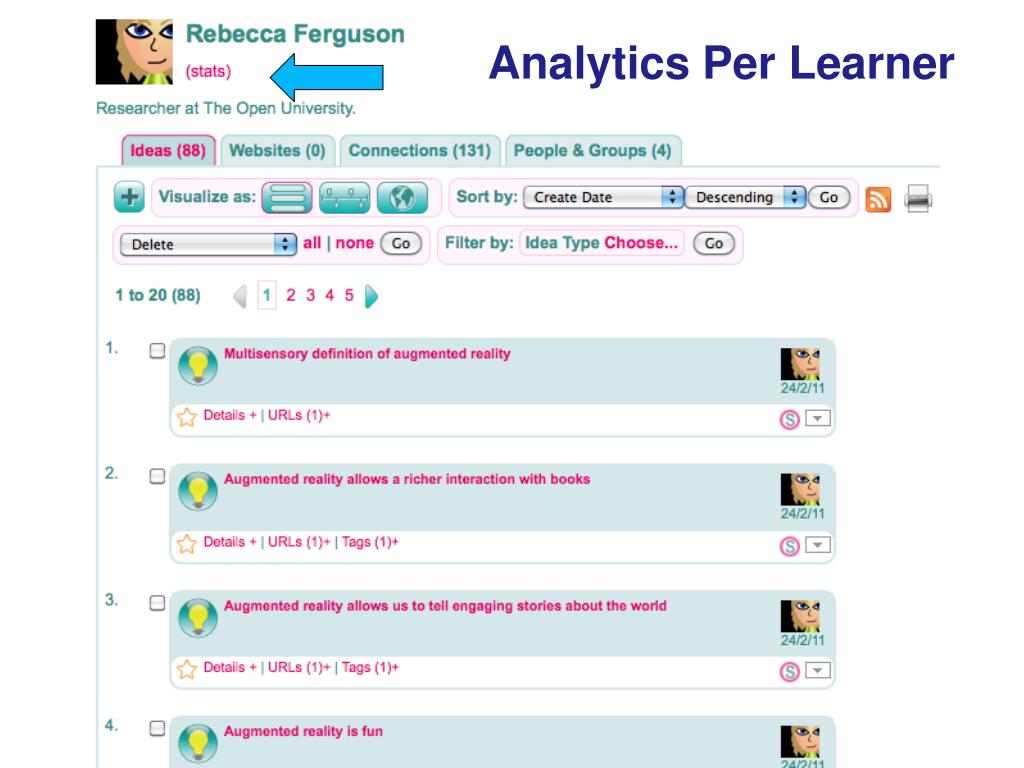Viewport: 1024px width, 768px height.
Task: Star the Multisensory definition idea
Action: coord(187,417)
